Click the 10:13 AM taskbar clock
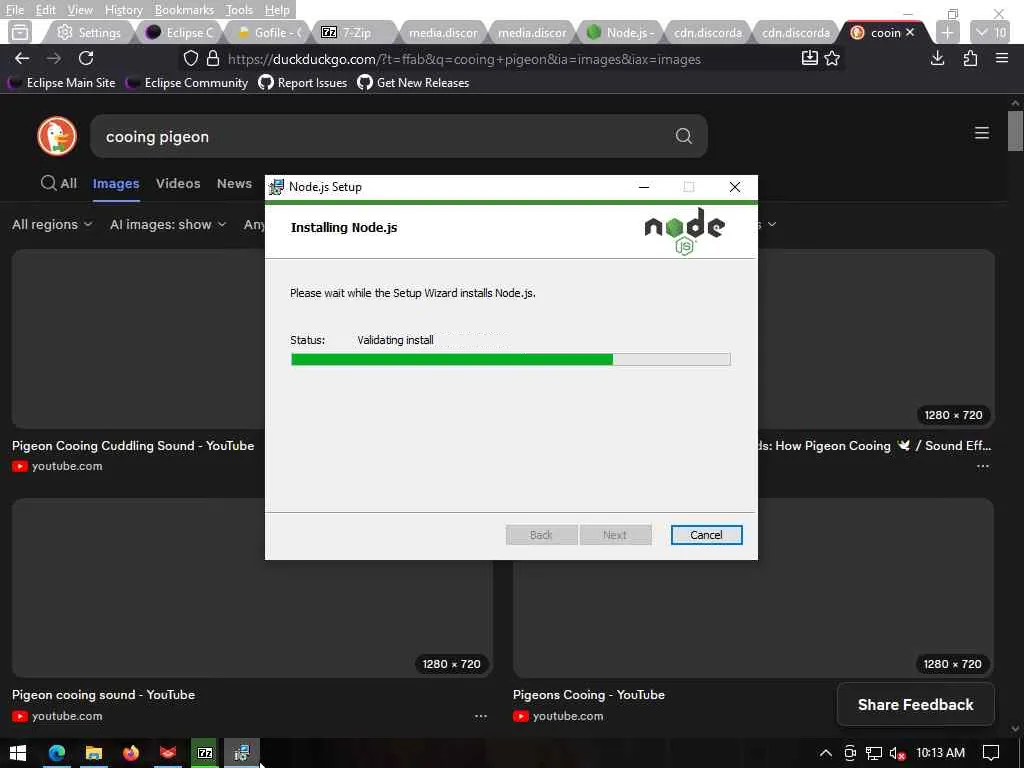 tap(940, 753)
